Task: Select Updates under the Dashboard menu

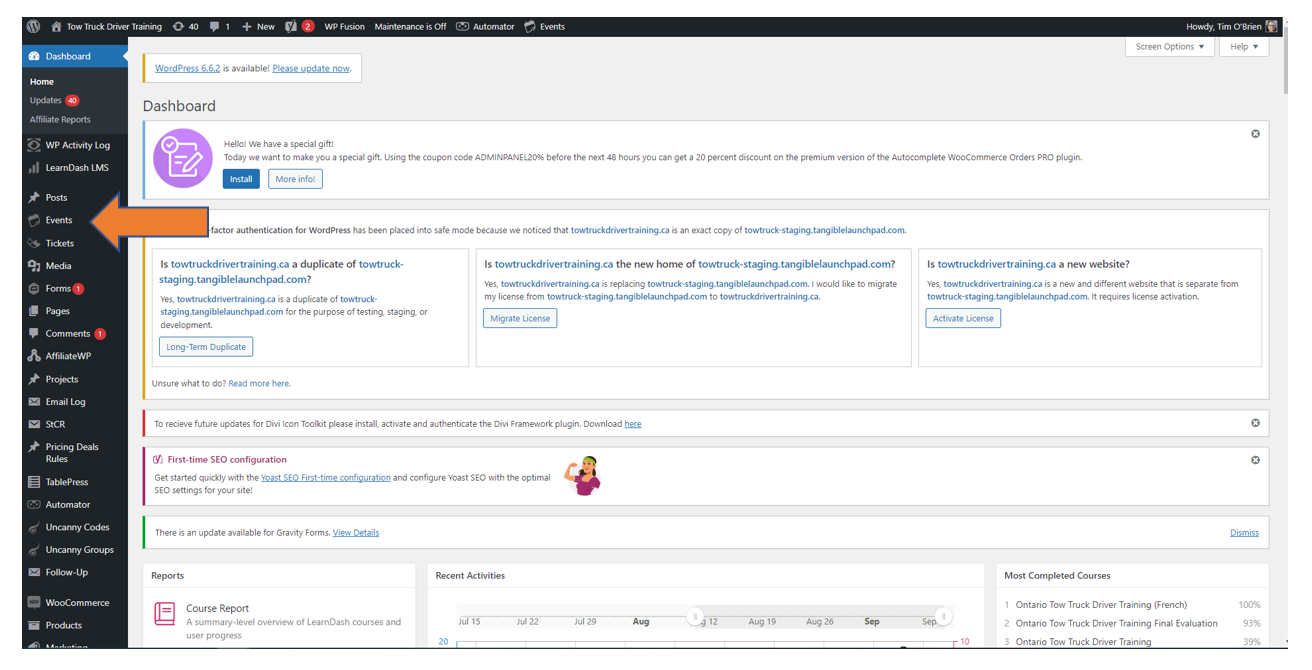Action: tap(46, 101)
